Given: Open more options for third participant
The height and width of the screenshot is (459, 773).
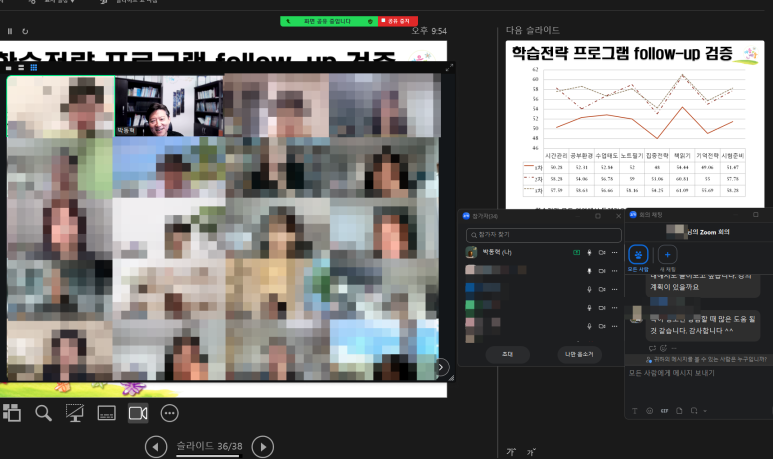Looking at the screenshot, I should (x=615, y=289).
